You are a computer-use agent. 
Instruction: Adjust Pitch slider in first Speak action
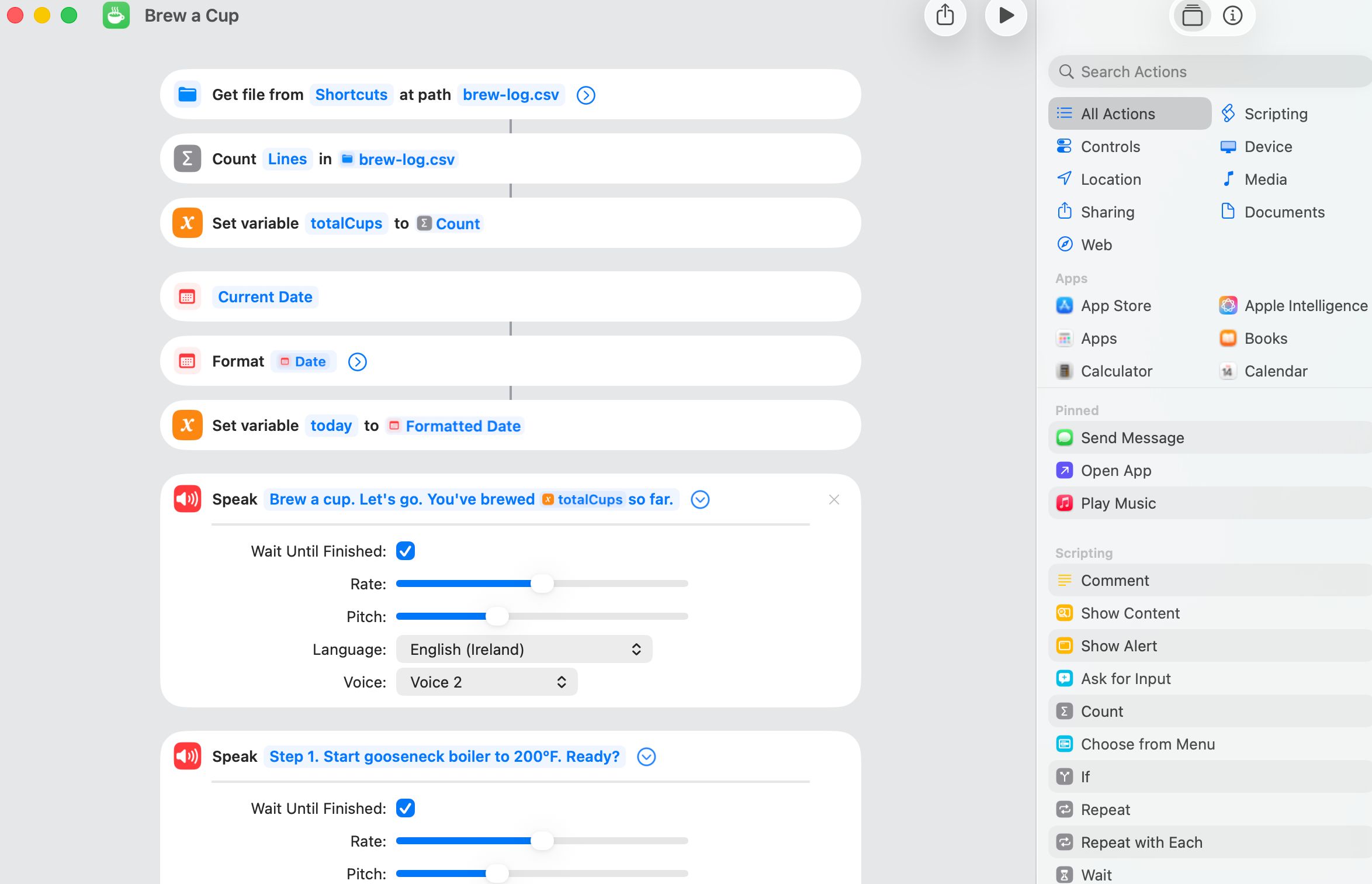(x=497, y=616)
